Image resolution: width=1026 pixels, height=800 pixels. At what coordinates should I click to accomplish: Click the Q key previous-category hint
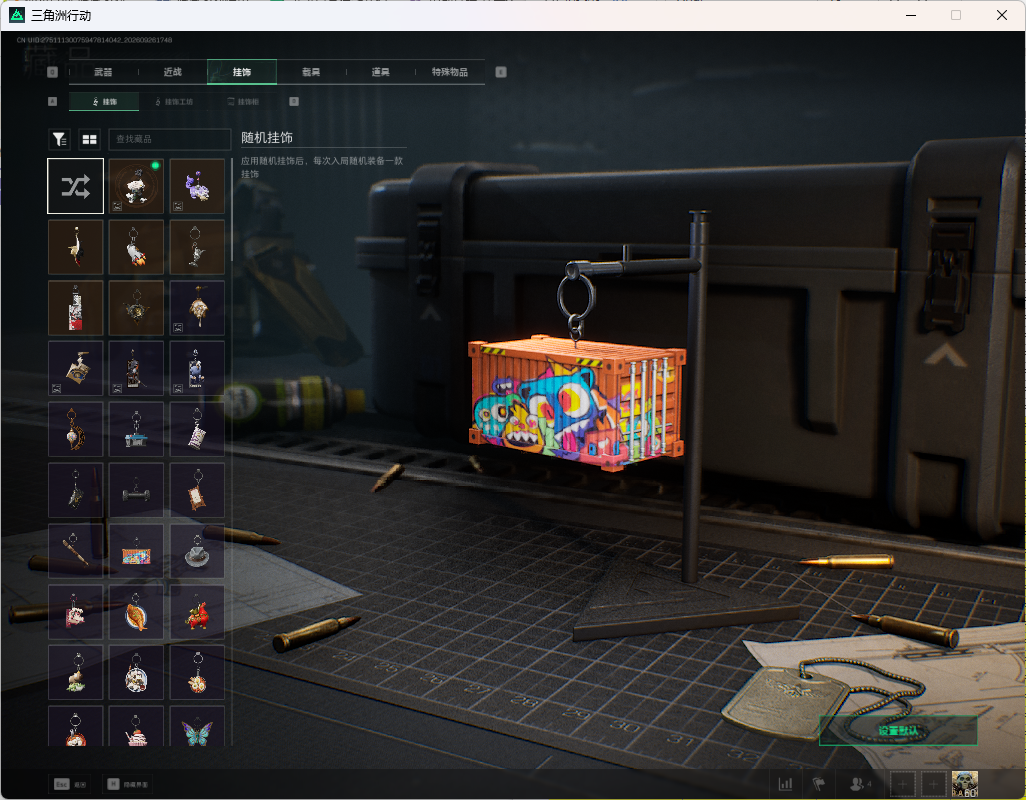click(53, 72)
